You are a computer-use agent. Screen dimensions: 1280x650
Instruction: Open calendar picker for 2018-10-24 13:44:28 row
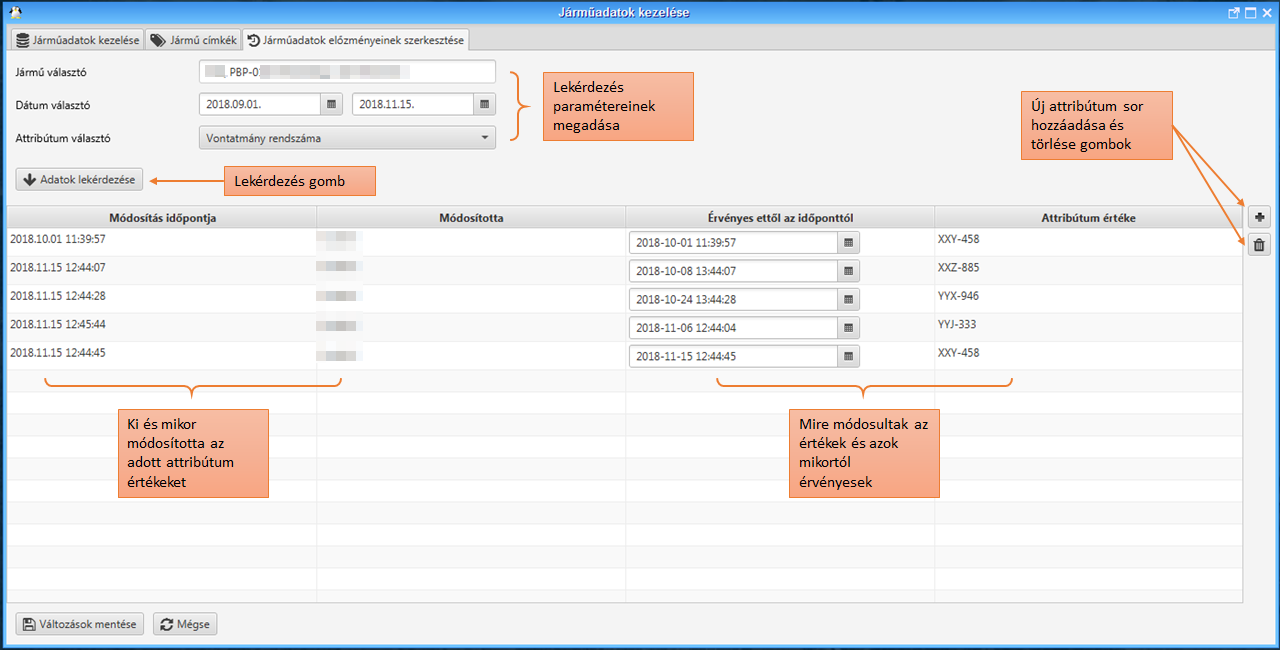coord(848,299)
